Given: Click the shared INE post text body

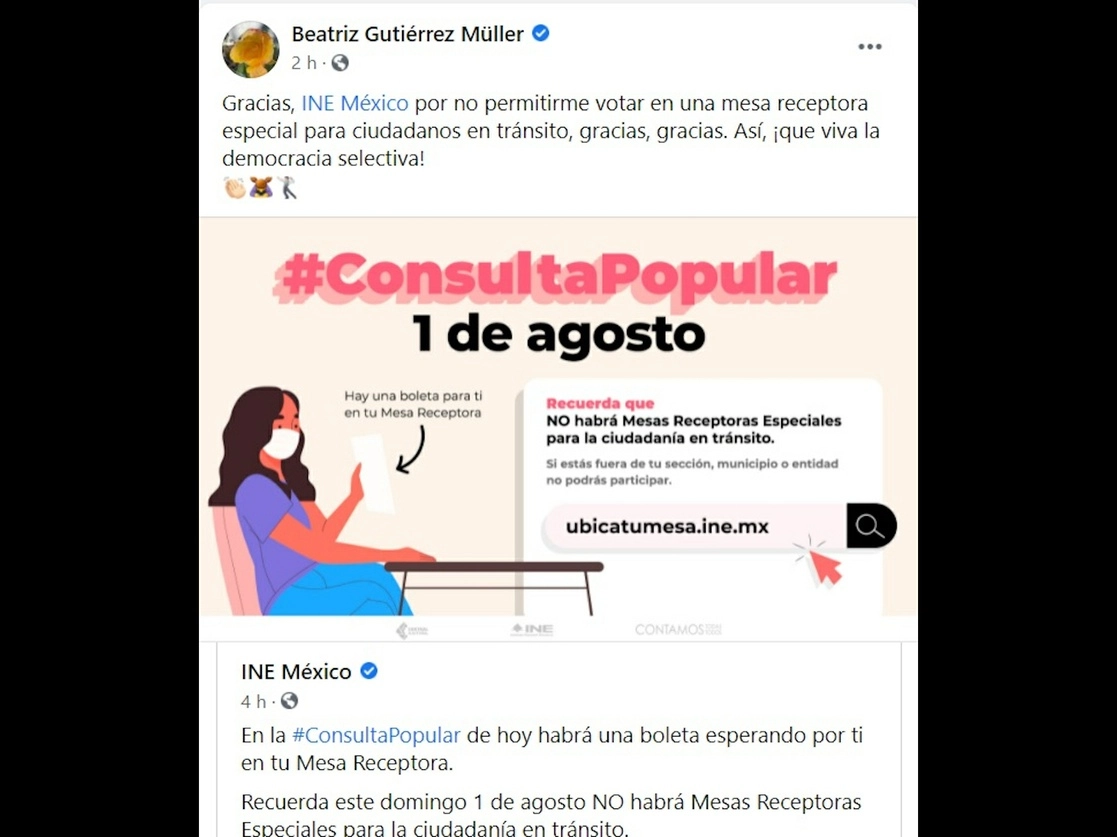Looking at the screenshot, I should click(x=551, y=781).
